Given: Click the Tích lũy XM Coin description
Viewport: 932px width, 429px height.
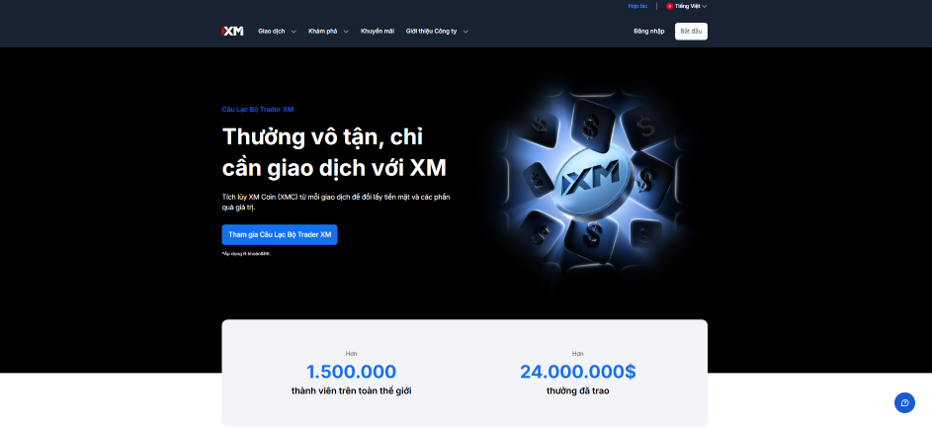Looking at the screenshot, I should (x=336, y=202).
